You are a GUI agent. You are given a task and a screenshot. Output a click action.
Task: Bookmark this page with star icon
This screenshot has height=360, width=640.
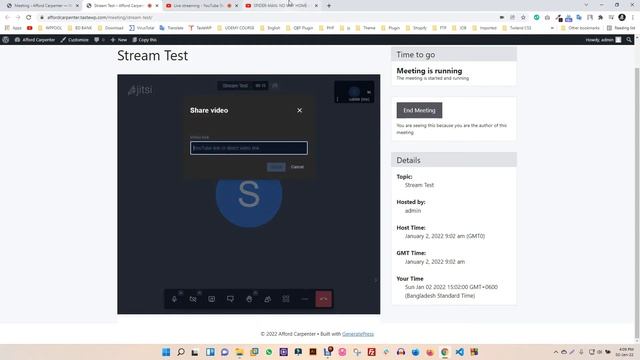tap(523, 18)
